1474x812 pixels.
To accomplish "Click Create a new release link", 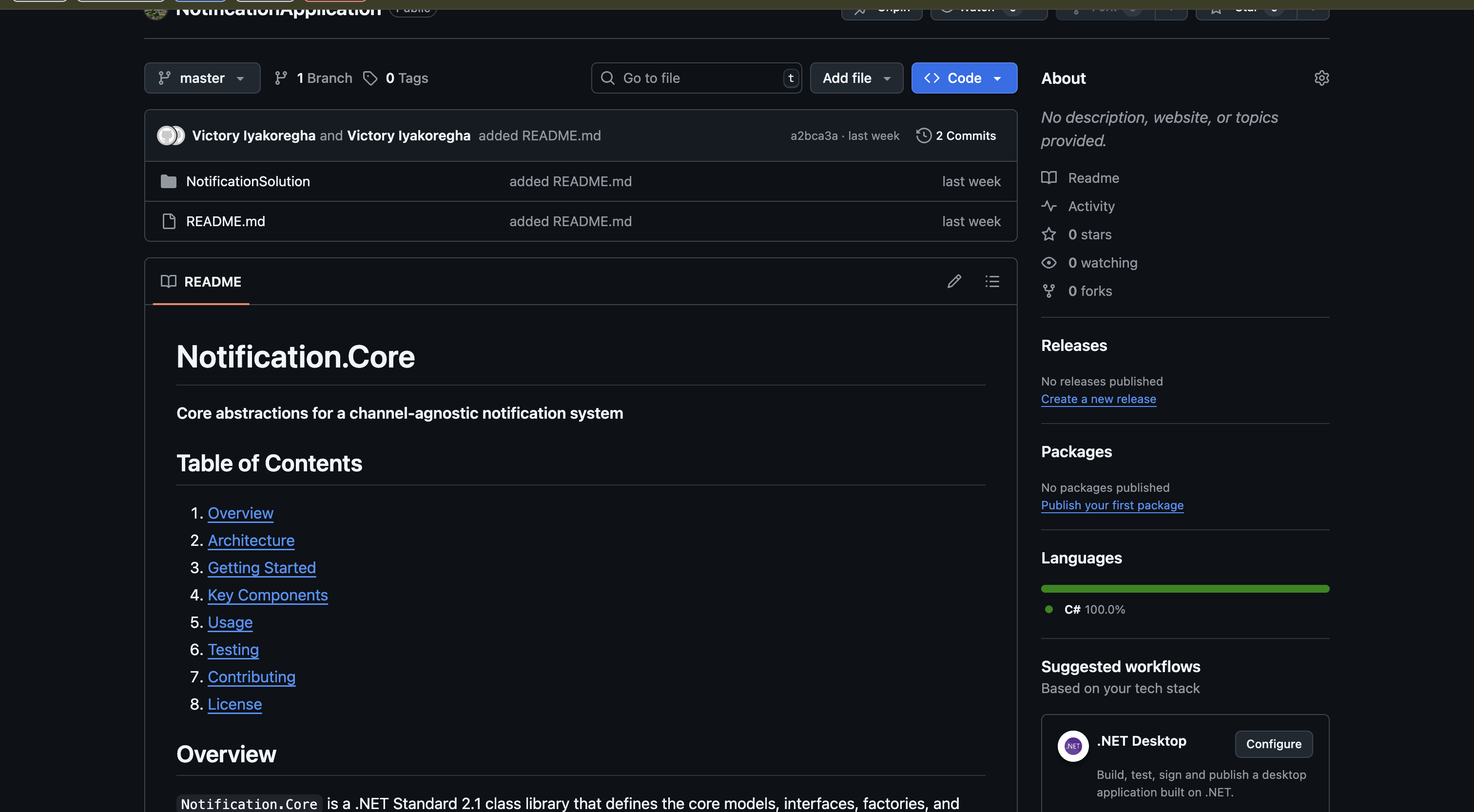I will click(x=1098, y=399).
